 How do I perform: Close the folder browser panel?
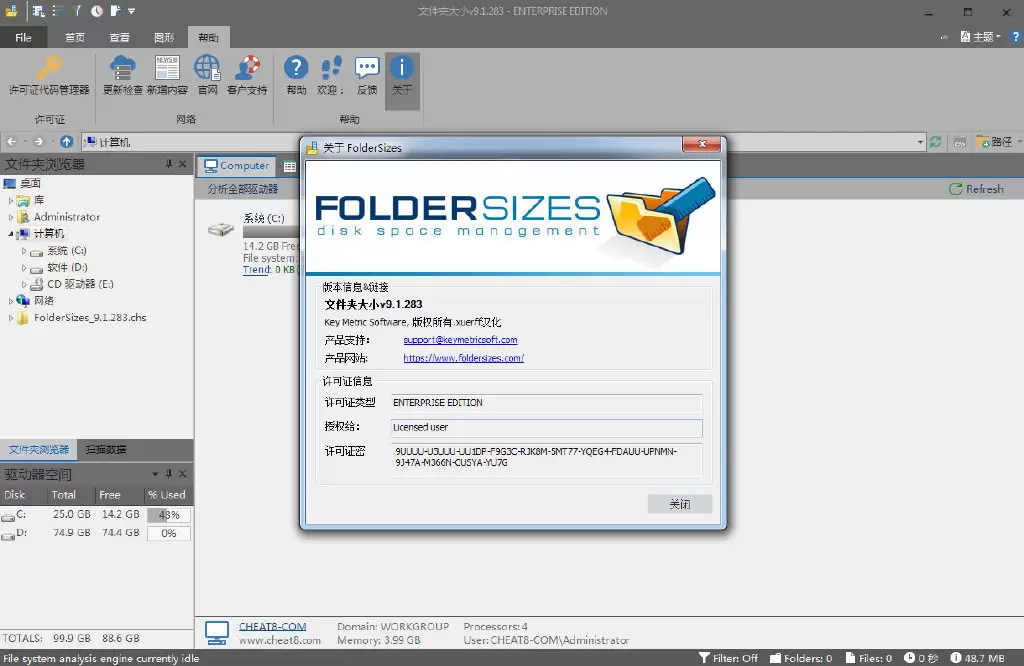coord(183,164)
